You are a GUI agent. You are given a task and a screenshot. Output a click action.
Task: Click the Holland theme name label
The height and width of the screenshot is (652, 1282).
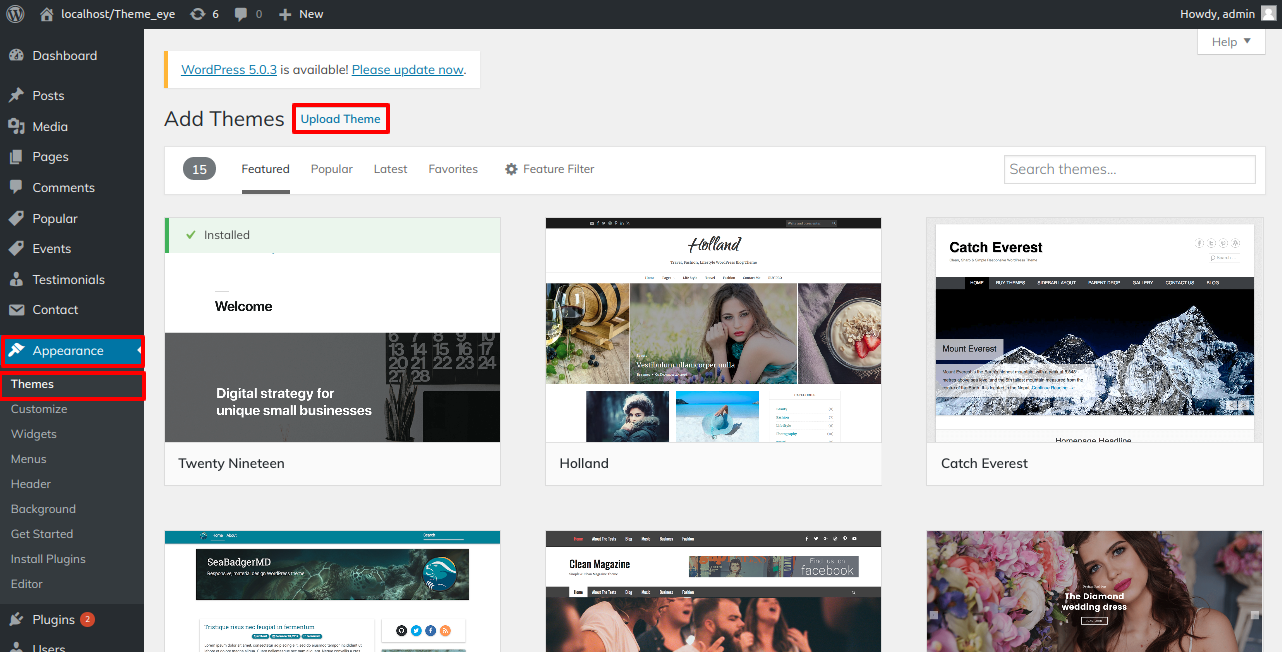click(x=584, y=464)
